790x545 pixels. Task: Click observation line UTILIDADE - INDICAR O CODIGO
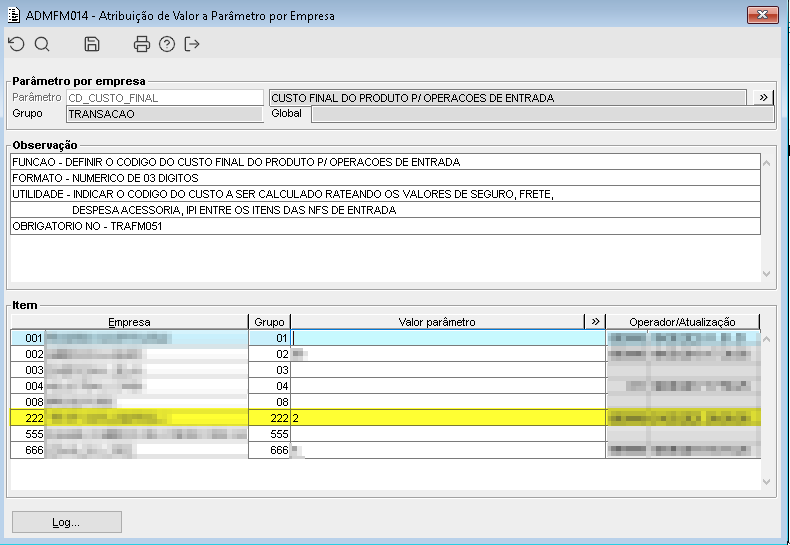[385, 194]
